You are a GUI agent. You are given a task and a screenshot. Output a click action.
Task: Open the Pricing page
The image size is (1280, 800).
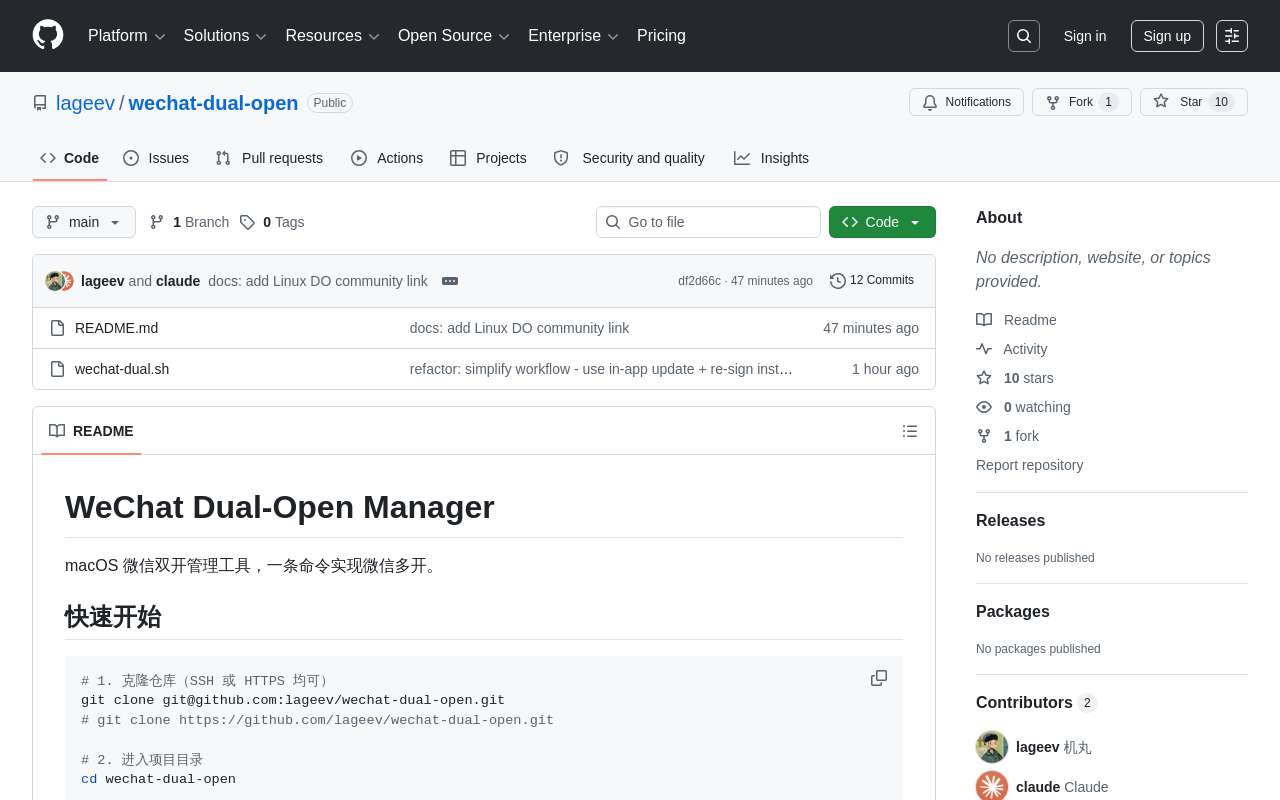pyautogui.click(x=661, y=36)
